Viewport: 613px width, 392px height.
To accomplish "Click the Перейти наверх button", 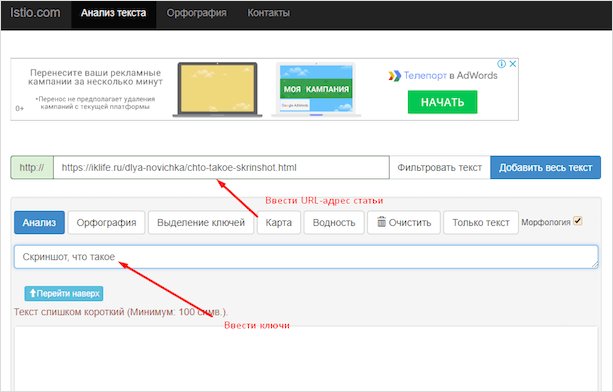I will coord(64,294).
